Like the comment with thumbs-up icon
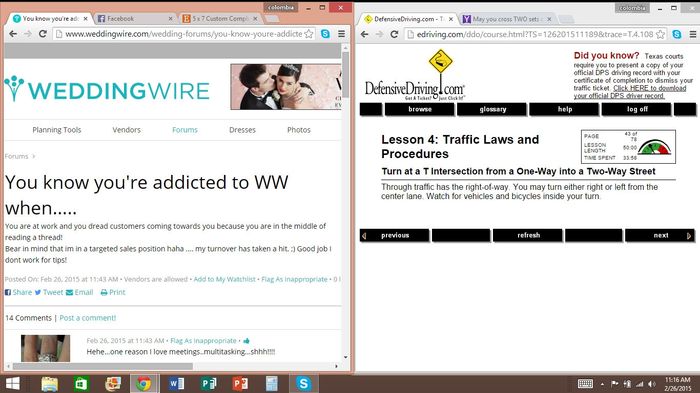 [246, 341]
